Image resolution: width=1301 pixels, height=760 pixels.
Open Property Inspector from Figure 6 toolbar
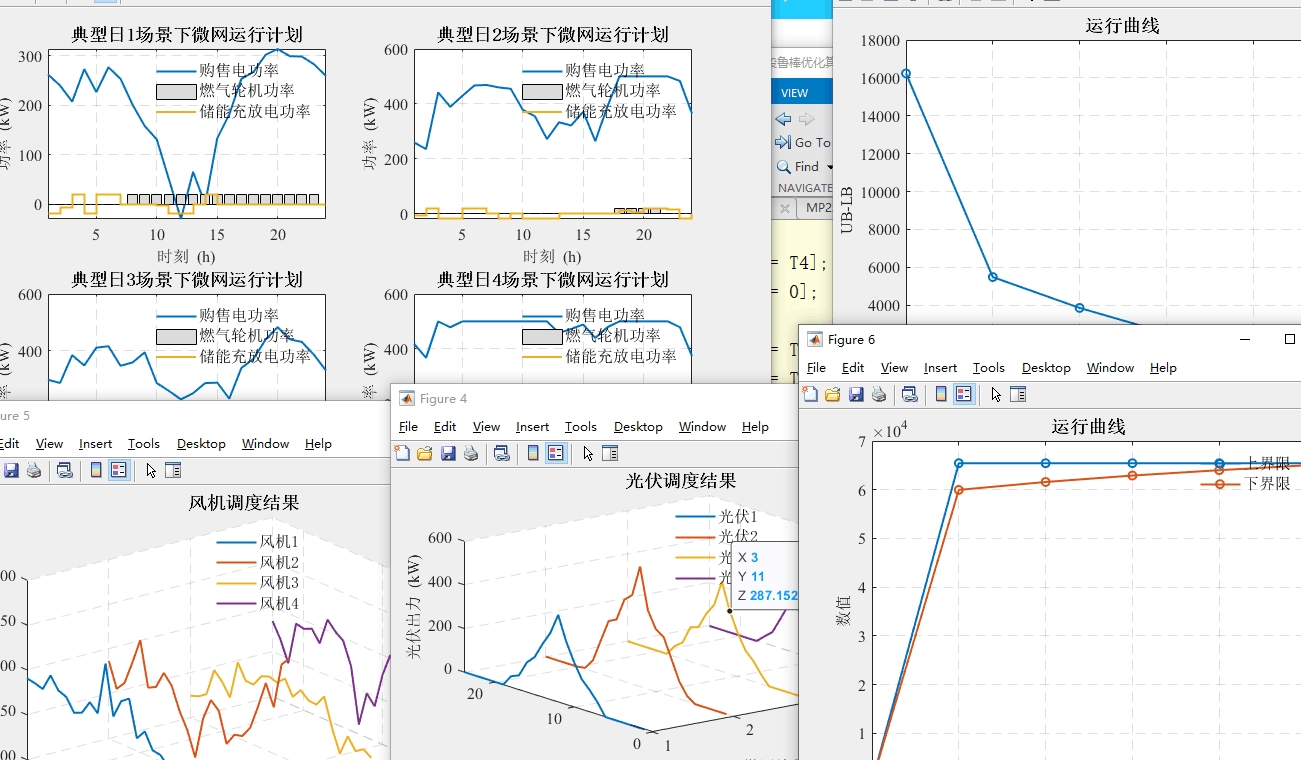click(x=1018, y=394)
